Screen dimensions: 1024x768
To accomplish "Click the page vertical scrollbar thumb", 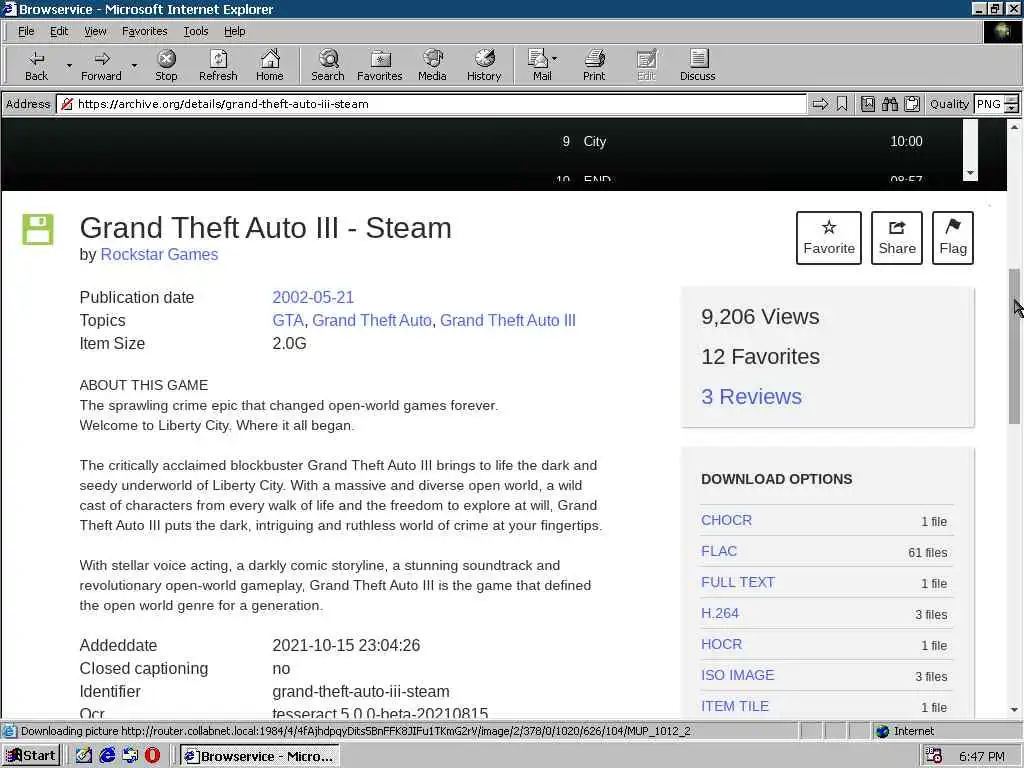I will click(1014, 346).
